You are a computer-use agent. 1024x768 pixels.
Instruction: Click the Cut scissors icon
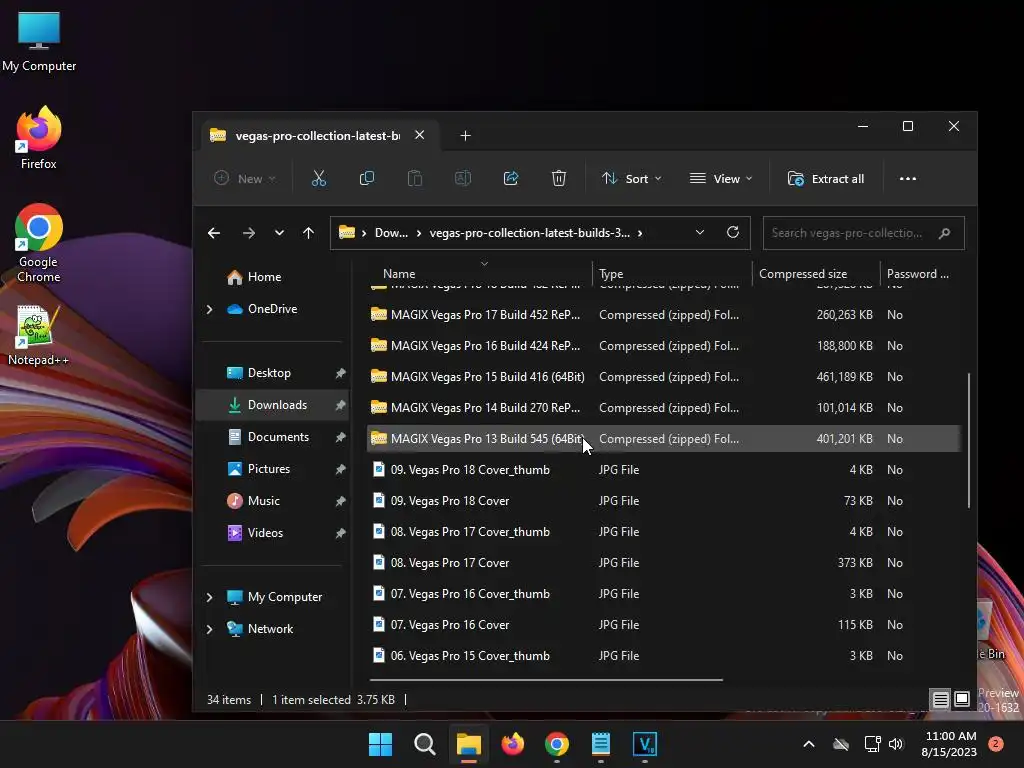[319, 178]
